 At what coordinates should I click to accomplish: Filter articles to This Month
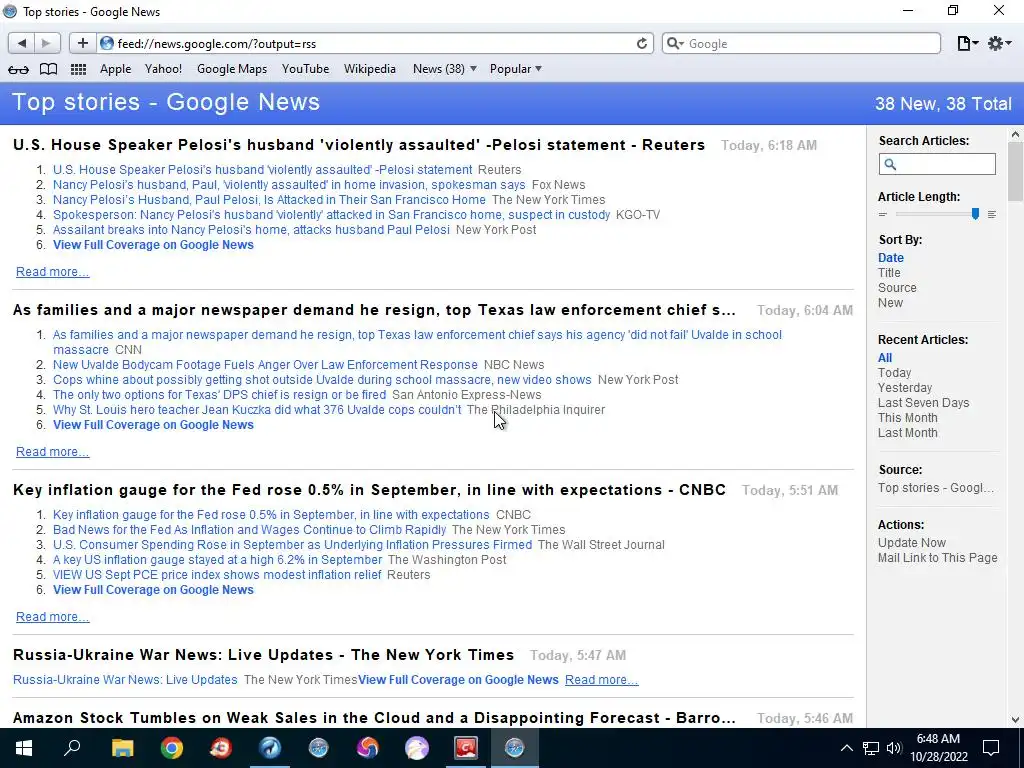(x=907, y=417)
